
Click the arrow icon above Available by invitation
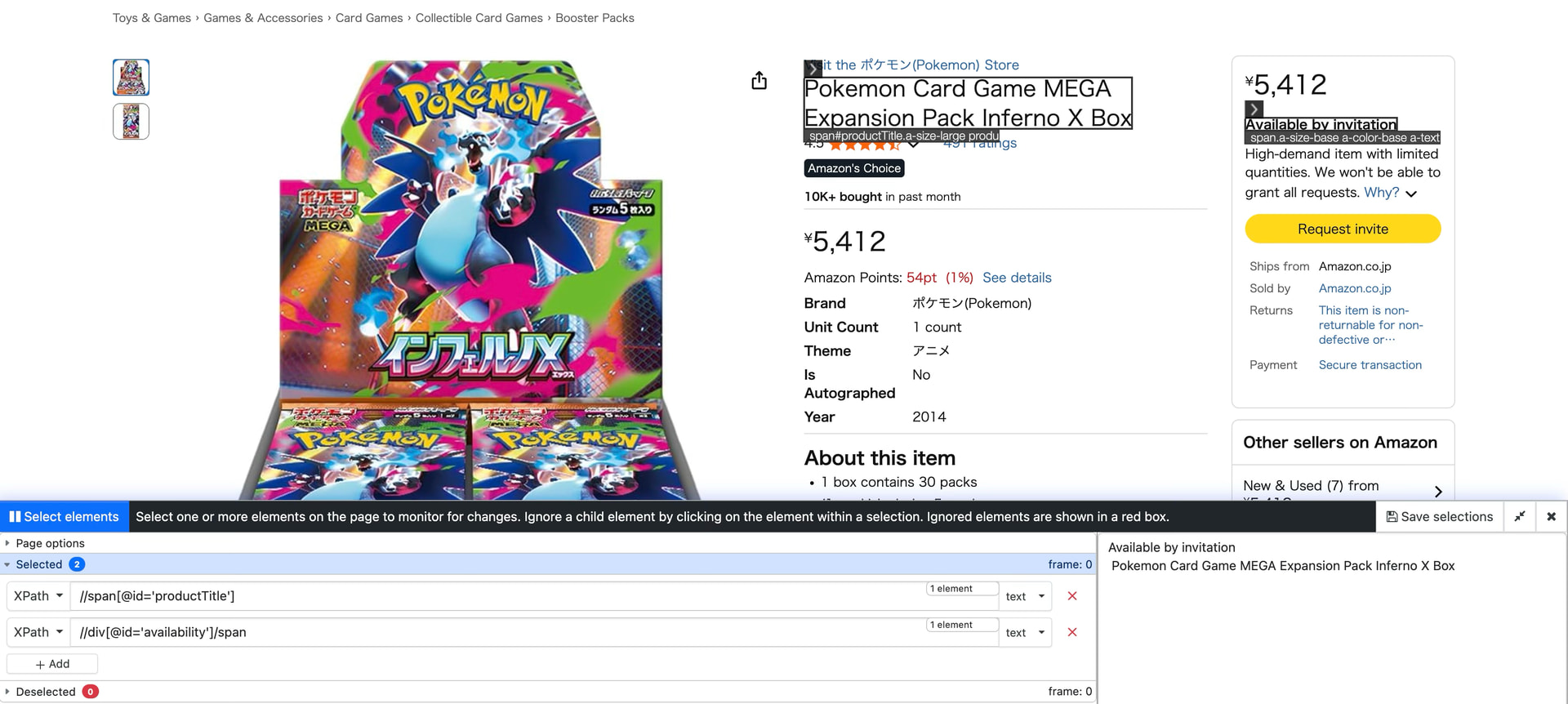1254,109
